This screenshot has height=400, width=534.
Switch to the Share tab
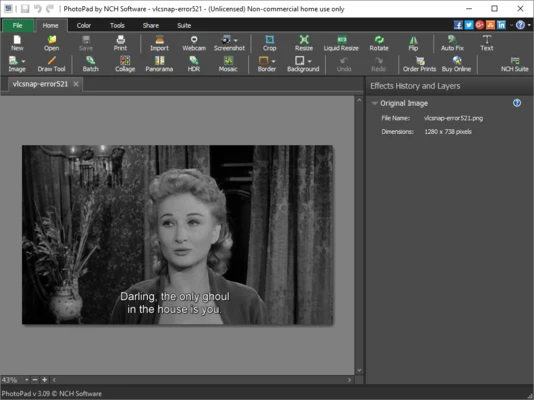coord(151,26)
